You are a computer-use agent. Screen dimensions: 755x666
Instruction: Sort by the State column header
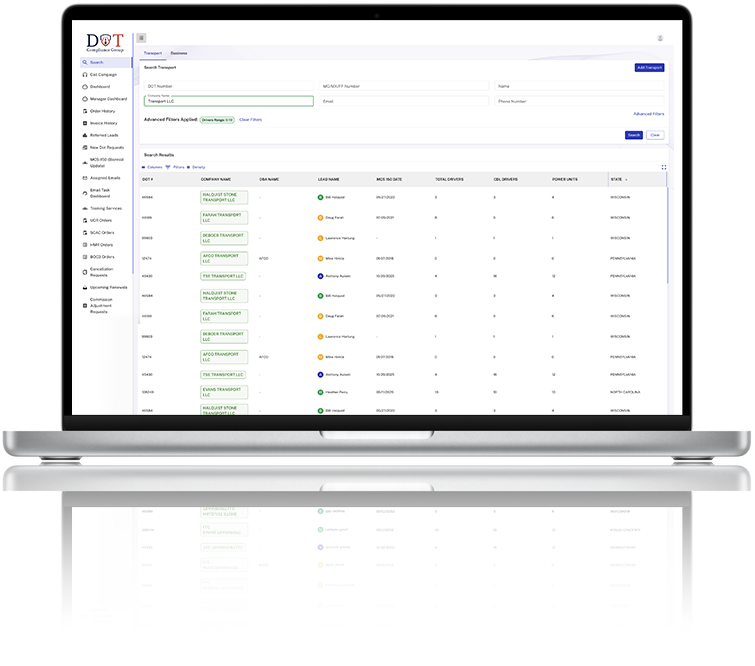coord(619,179)
